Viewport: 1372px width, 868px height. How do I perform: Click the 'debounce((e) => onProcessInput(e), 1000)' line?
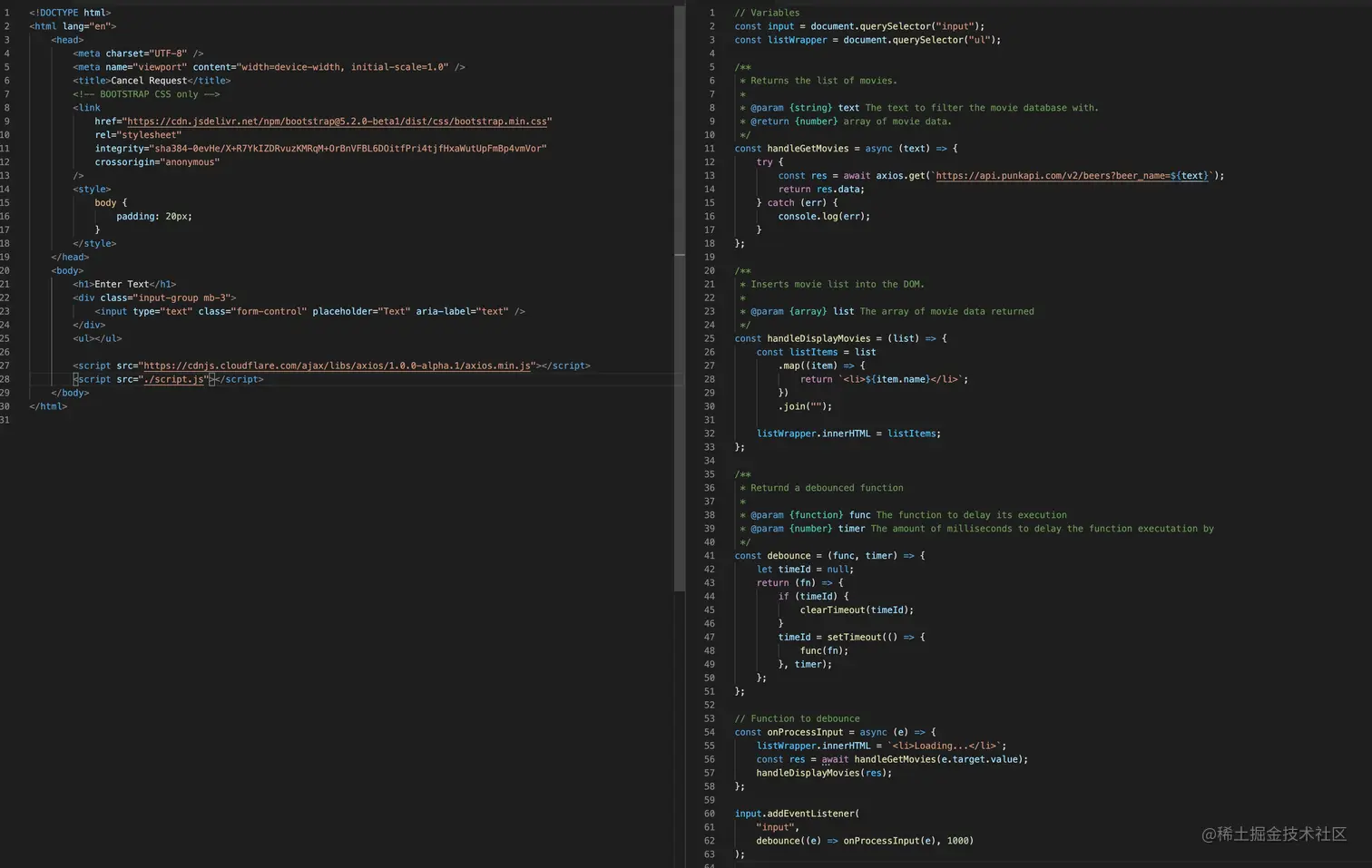point(865,841)
